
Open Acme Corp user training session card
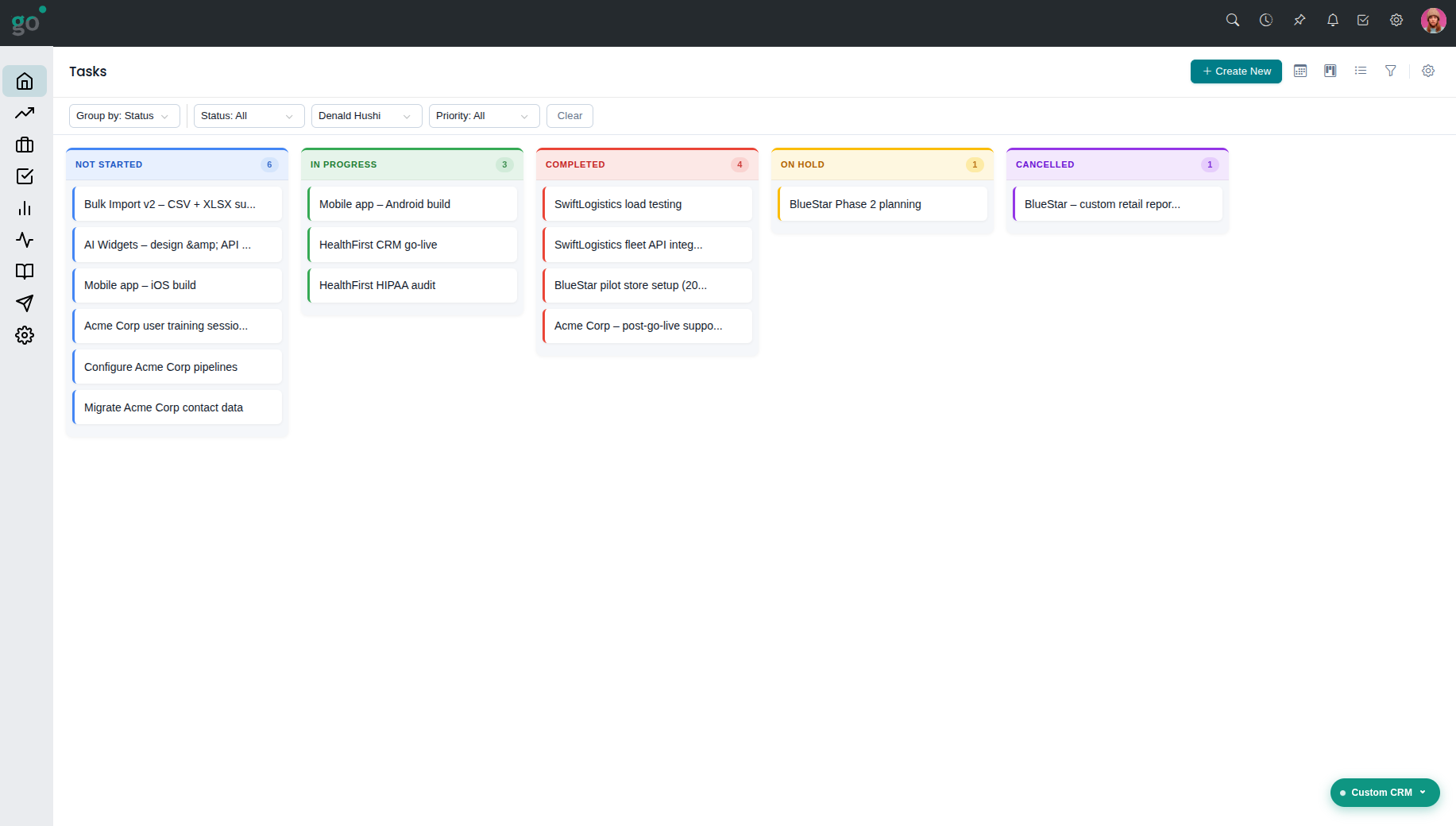click(x=177, y=326)
